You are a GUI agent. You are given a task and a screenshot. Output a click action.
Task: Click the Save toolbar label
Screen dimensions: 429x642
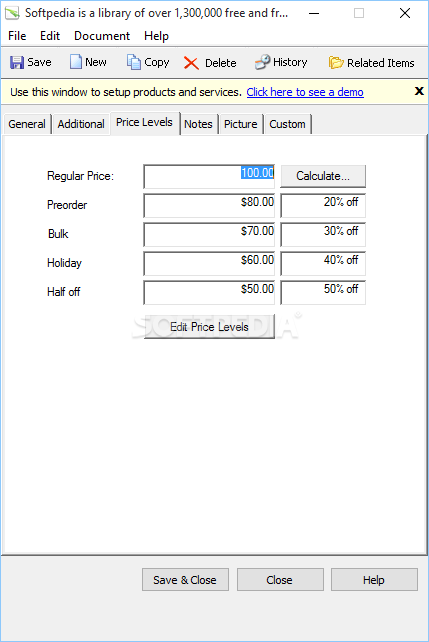click(x=39, y=62)
